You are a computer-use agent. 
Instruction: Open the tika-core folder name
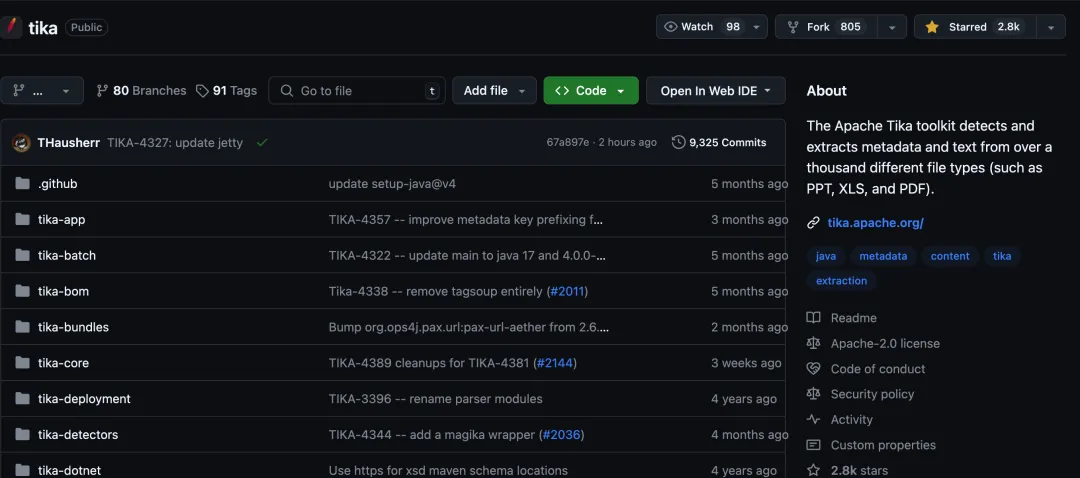coord(63,362)
